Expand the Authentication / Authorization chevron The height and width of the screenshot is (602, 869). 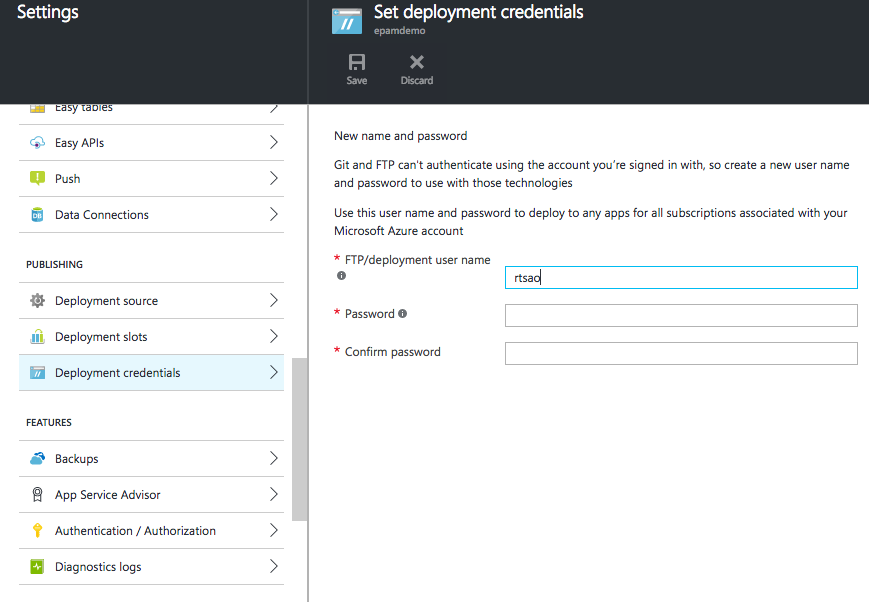(x=274, y=530)
